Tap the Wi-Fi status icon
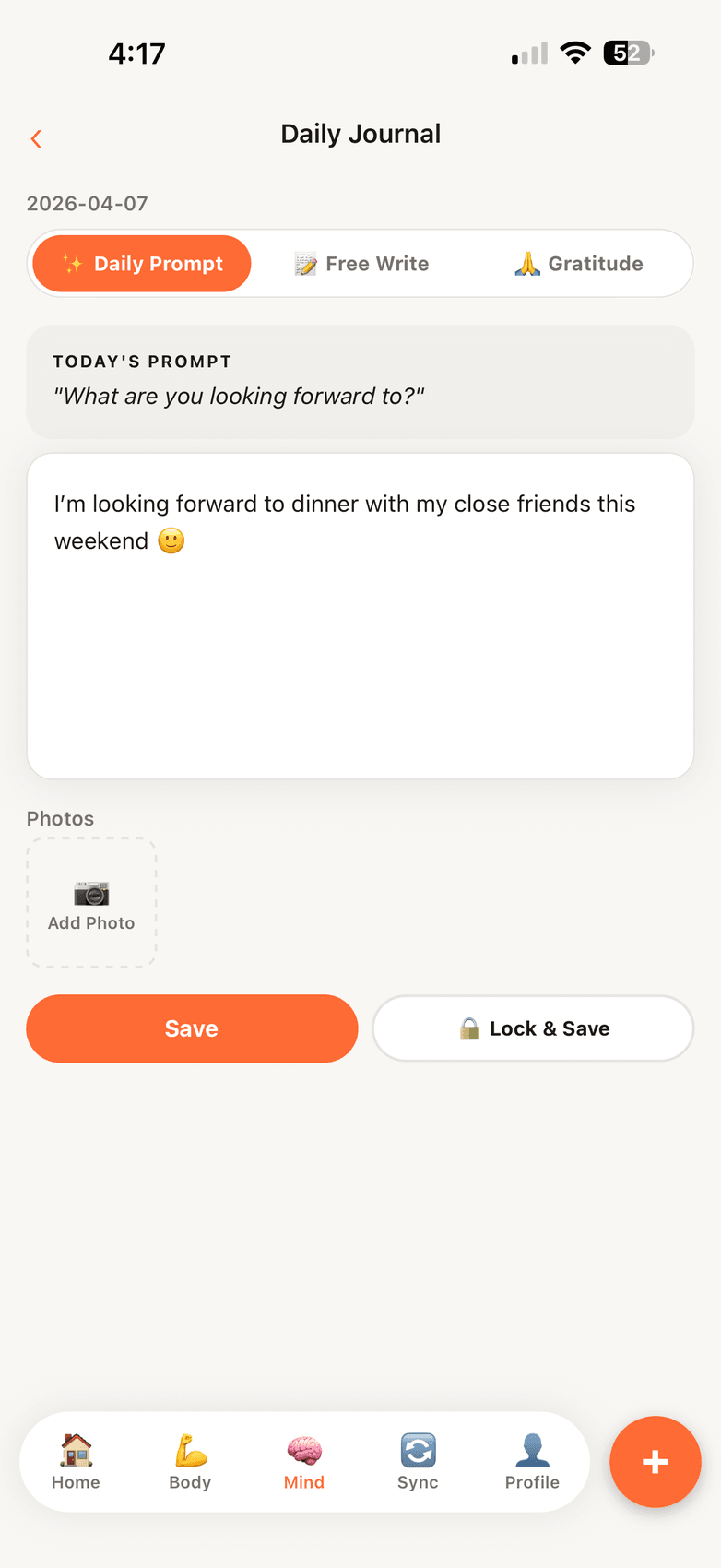Screen dimensions: 721x1568 575,53
